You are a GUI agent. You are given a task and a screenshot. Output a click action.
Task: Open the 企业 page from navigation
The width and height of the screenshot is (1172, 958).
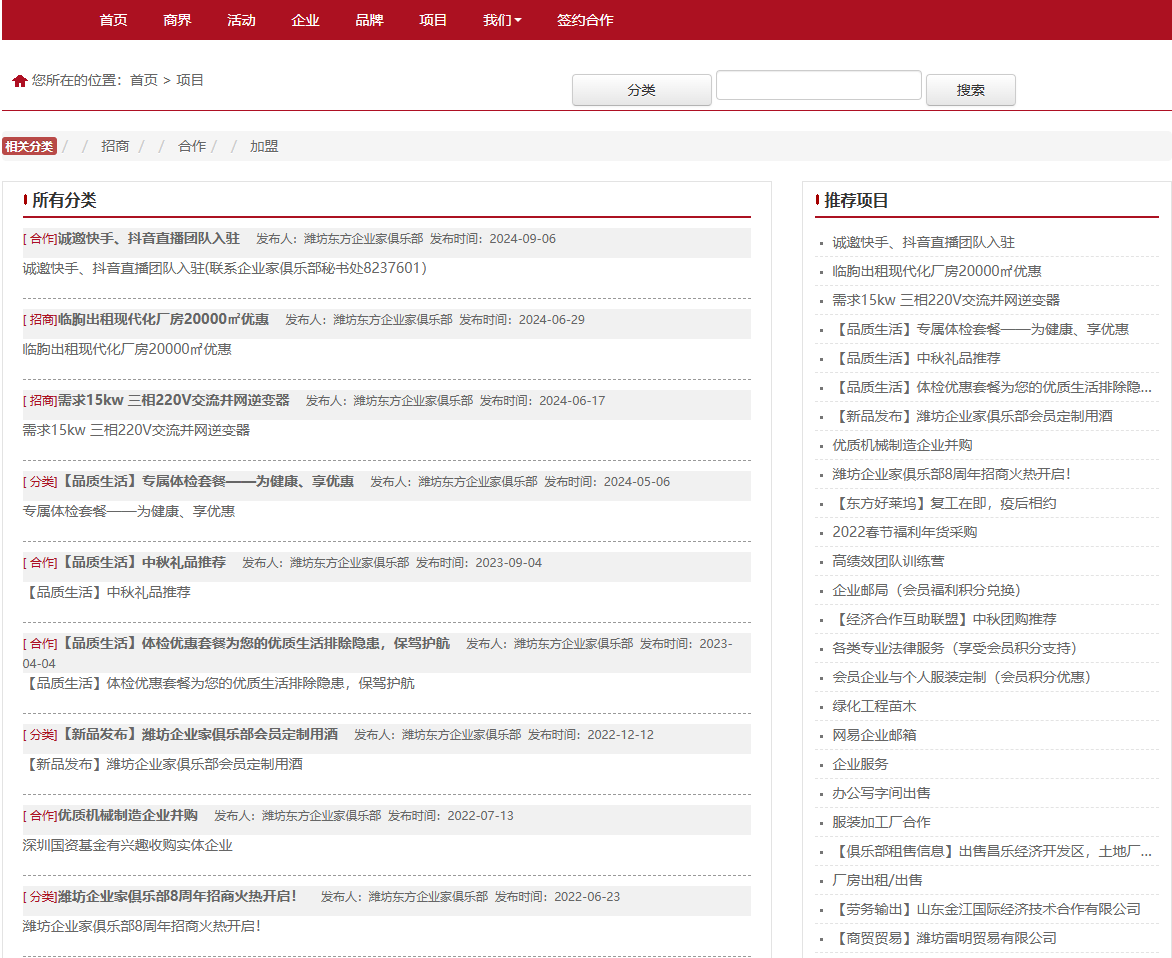(x=305, y=20)
